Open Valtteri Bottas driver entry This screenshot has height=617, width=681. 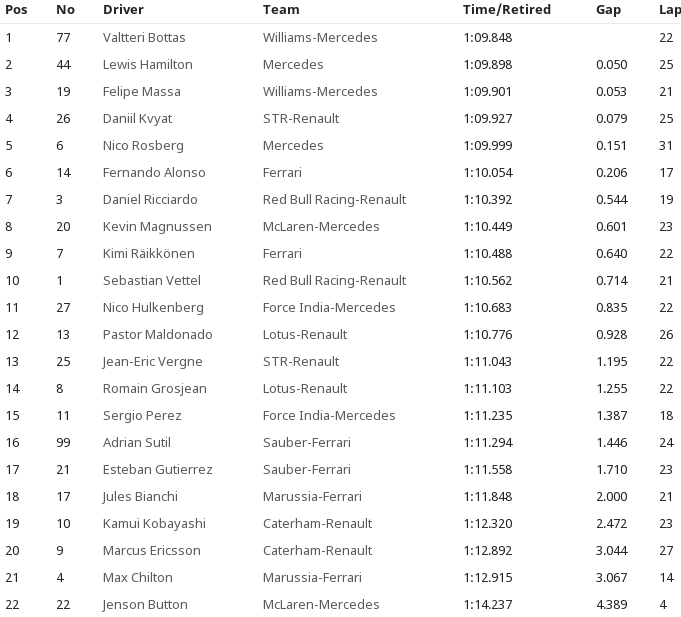tap(144, 37)
